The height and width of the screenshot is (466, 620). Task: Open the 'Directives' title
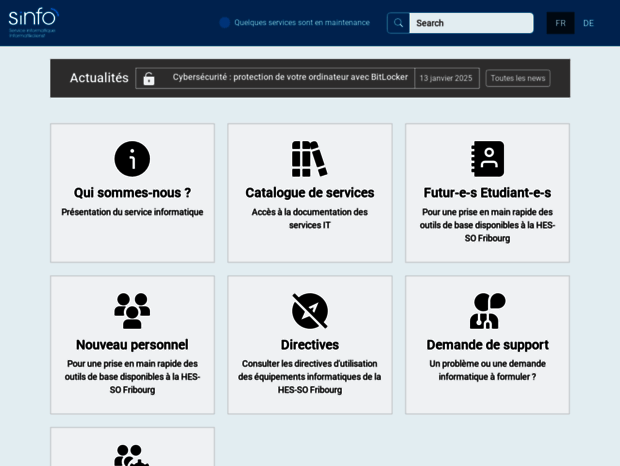pos(310,345)
